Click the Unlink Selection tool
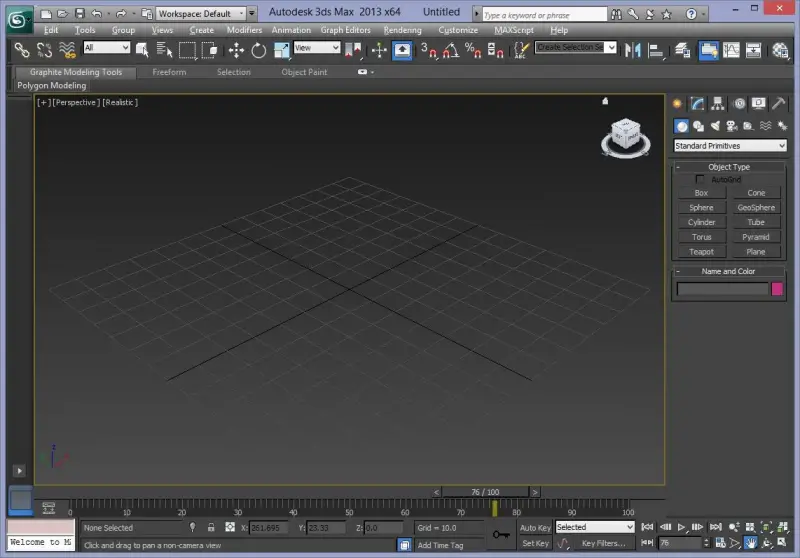The image size is (800, 558). tap(44, 50)
